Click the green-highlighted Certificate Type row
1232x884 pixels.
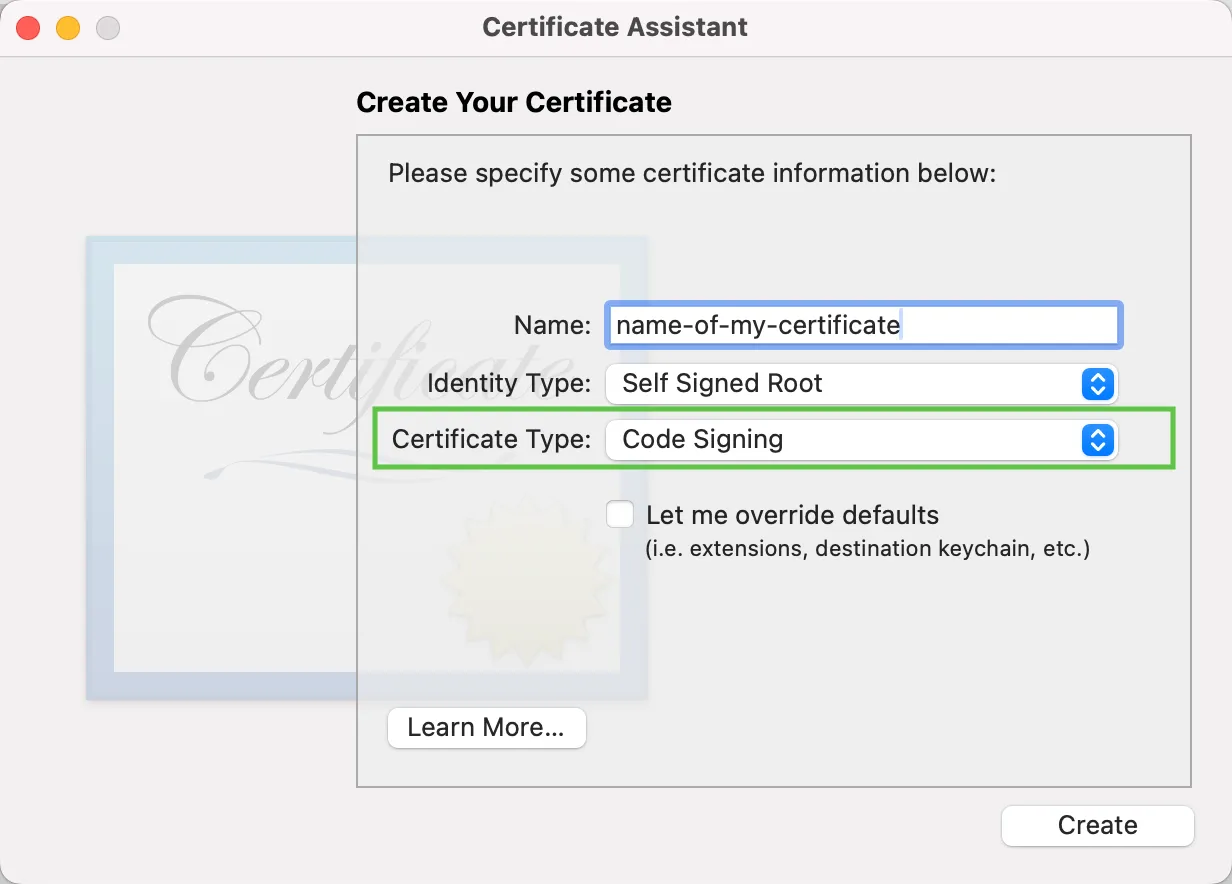(x=773, y=440)
